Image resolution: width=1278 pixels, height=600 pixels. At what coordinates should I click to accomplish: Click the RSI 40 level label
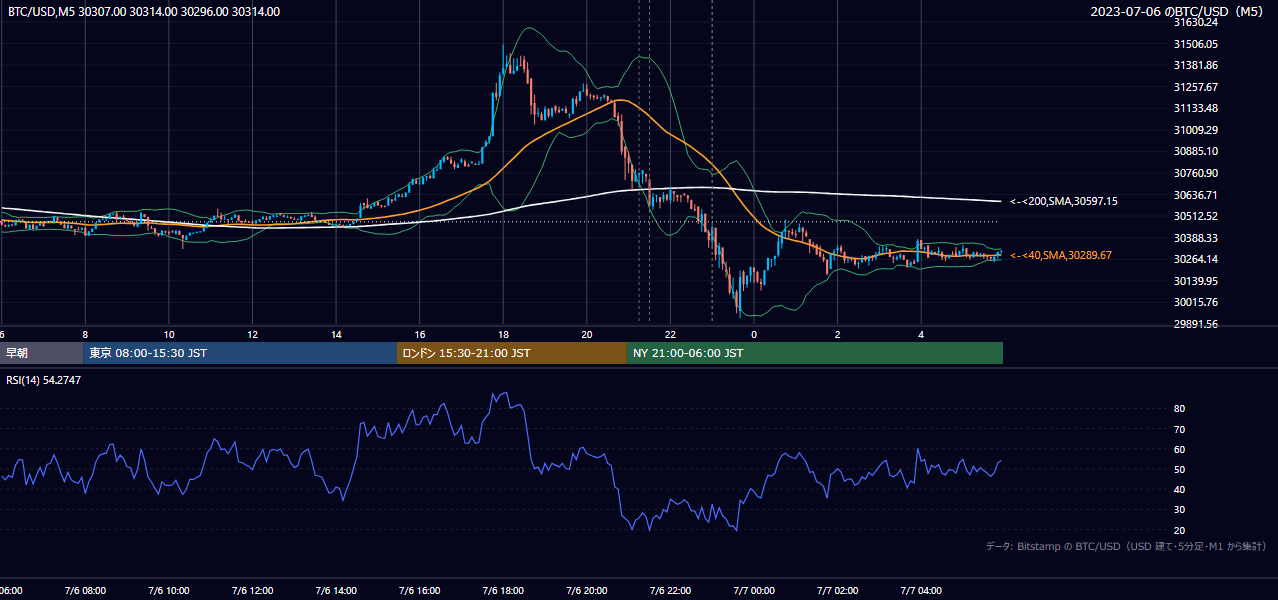1179,489
